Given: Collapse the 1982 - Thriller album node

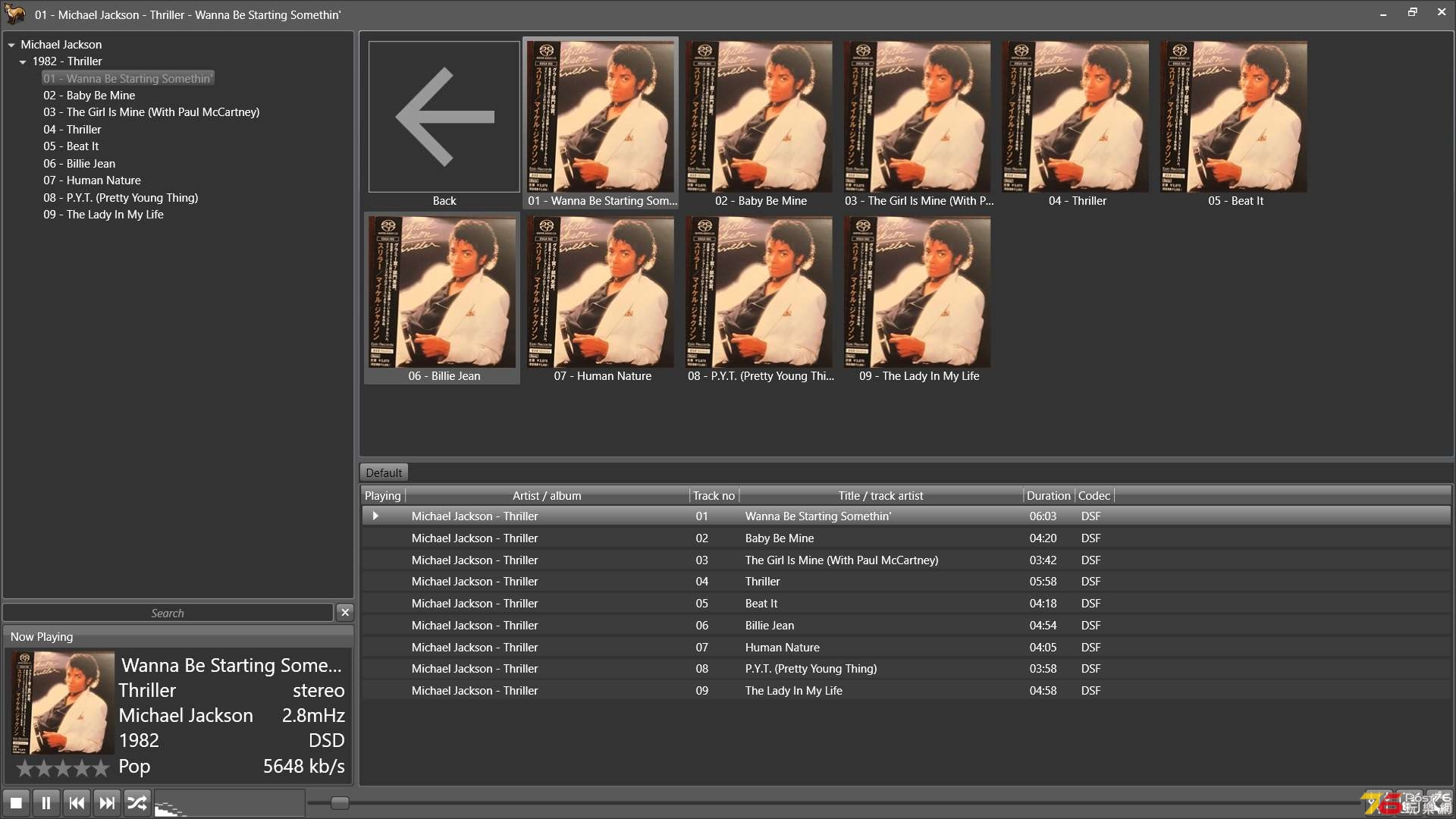Looking at the screenshot, I should click(23, 61).
